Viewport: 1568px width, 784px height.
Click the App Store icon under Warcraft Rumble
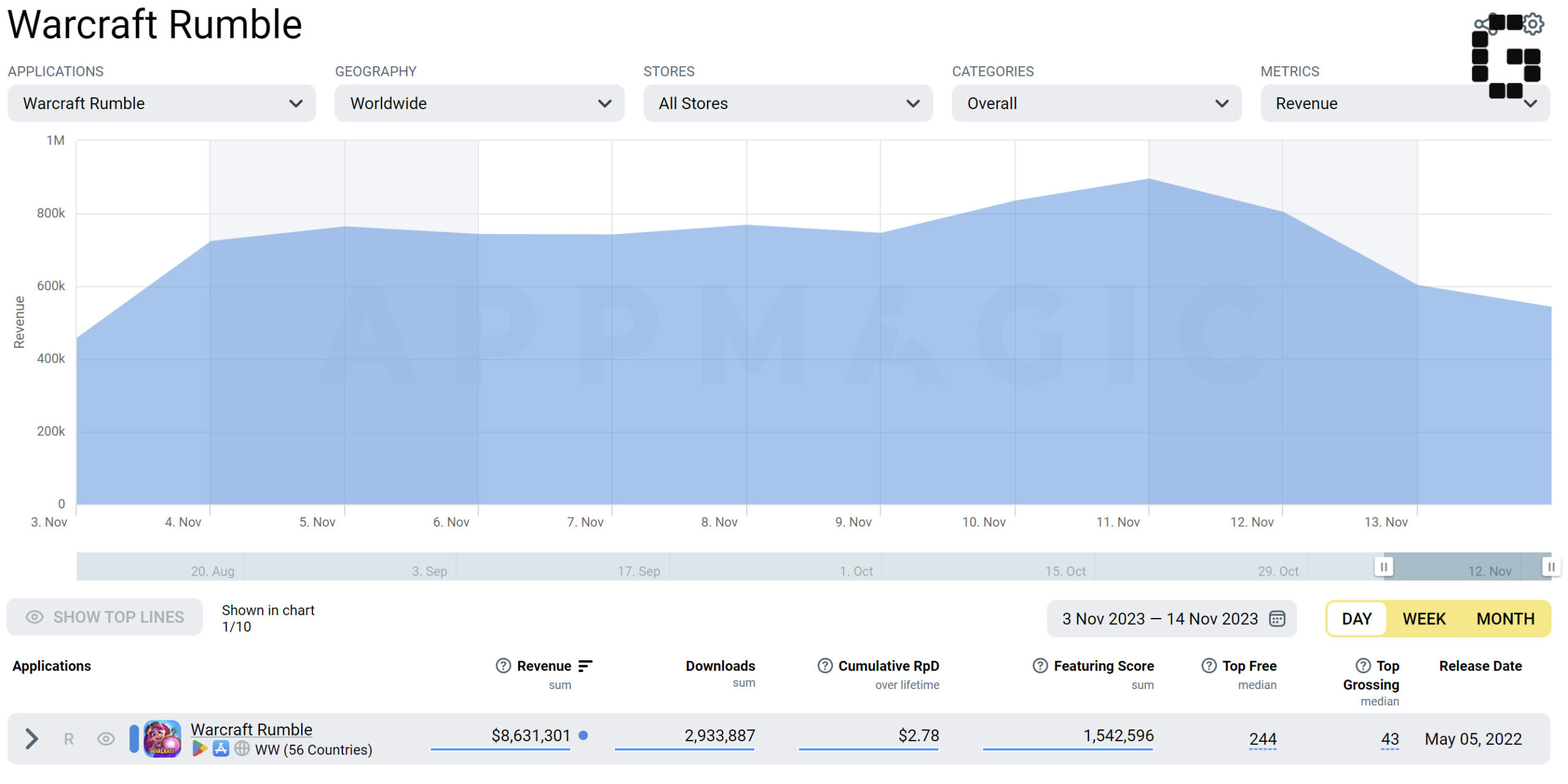pyautogui.click(x=221, y=748)
